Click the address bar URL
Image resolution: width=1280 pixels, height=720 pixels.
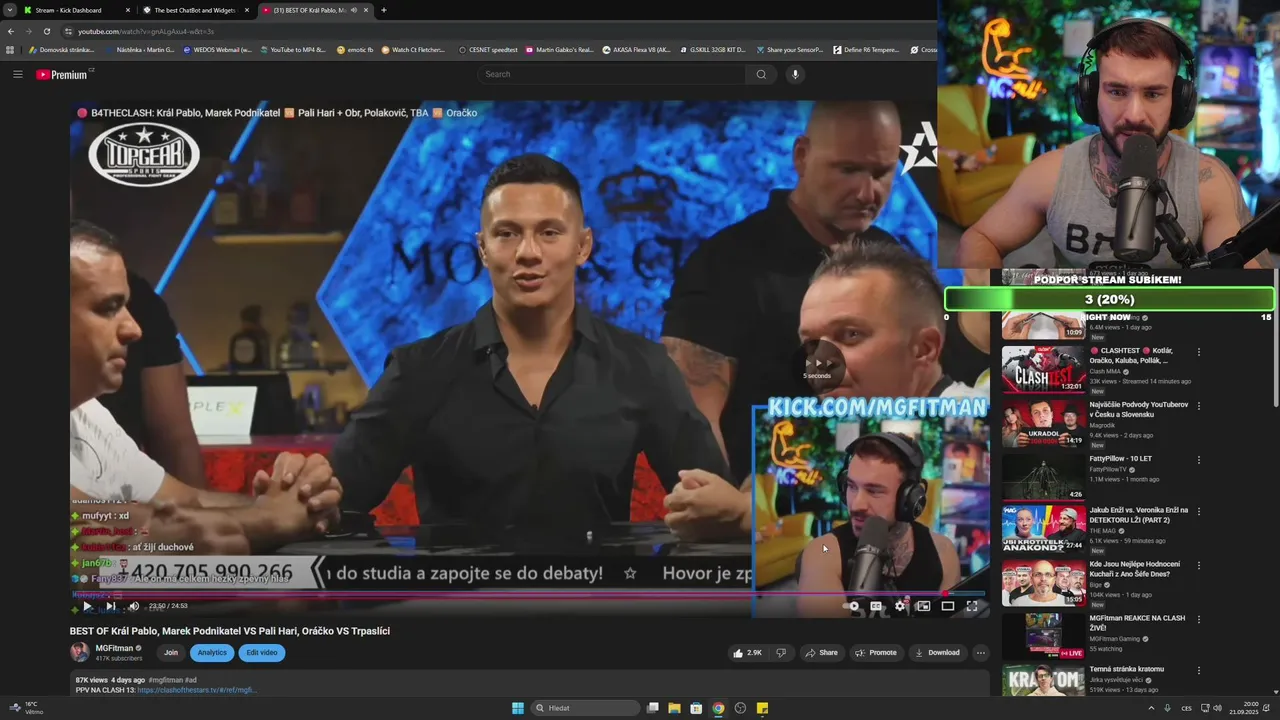point(146,31)
